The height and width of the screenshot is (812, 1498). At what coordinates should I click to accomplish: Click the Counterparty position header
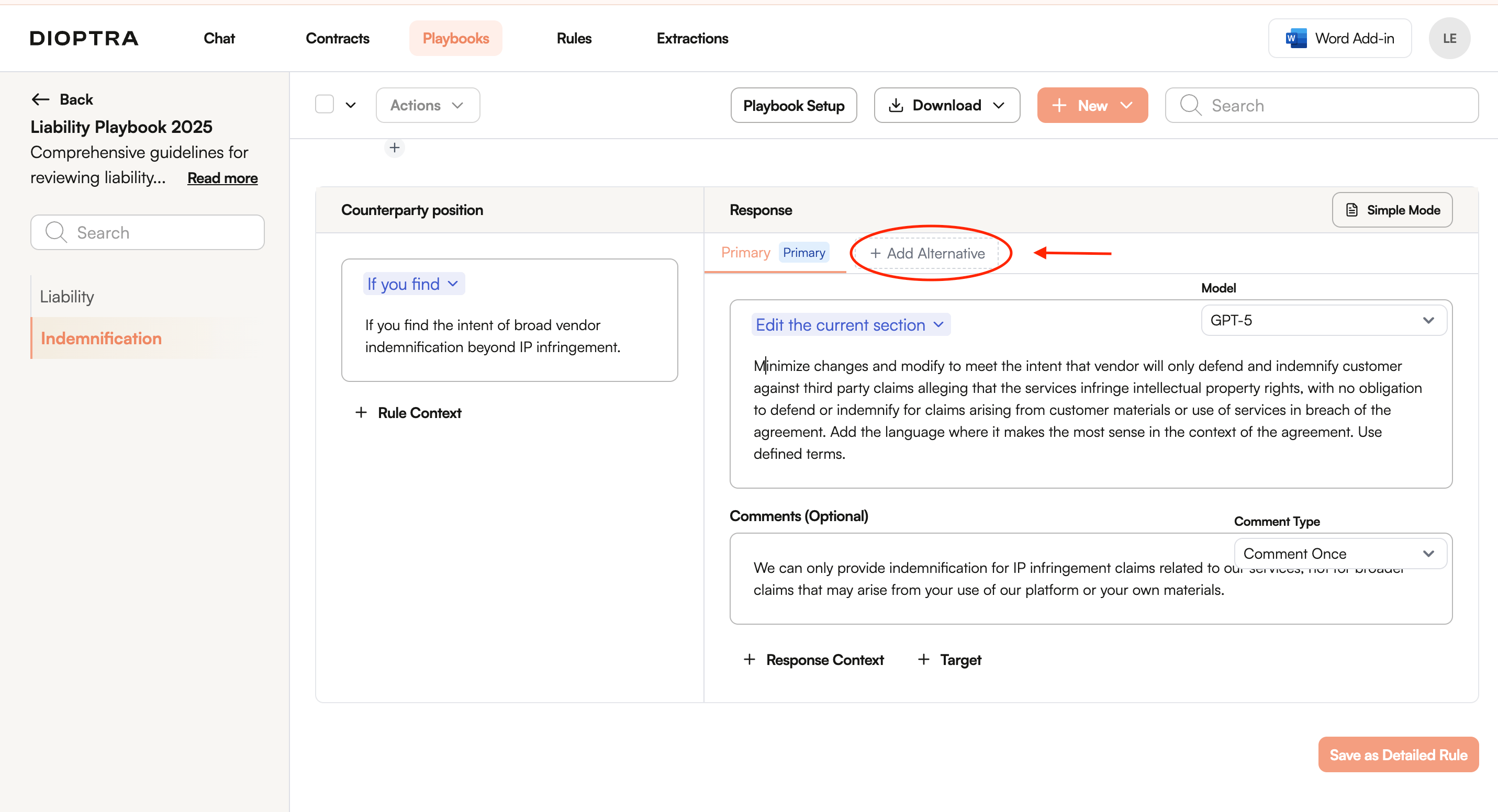point(412,210)
